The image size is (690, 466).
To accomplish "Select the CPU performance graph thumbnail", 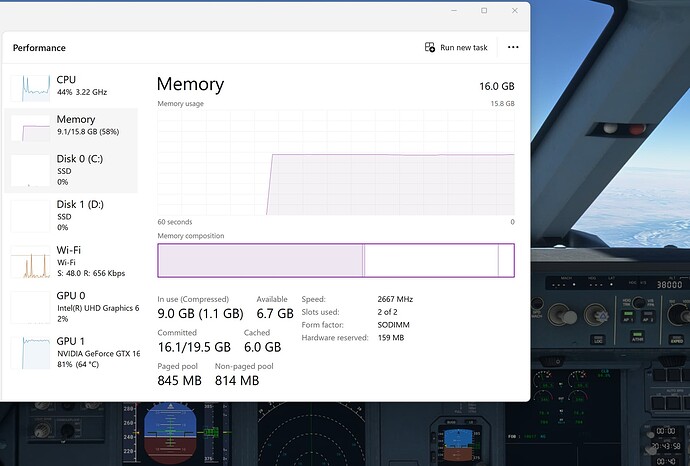I will pyautogui.click(x=30, y=88).
